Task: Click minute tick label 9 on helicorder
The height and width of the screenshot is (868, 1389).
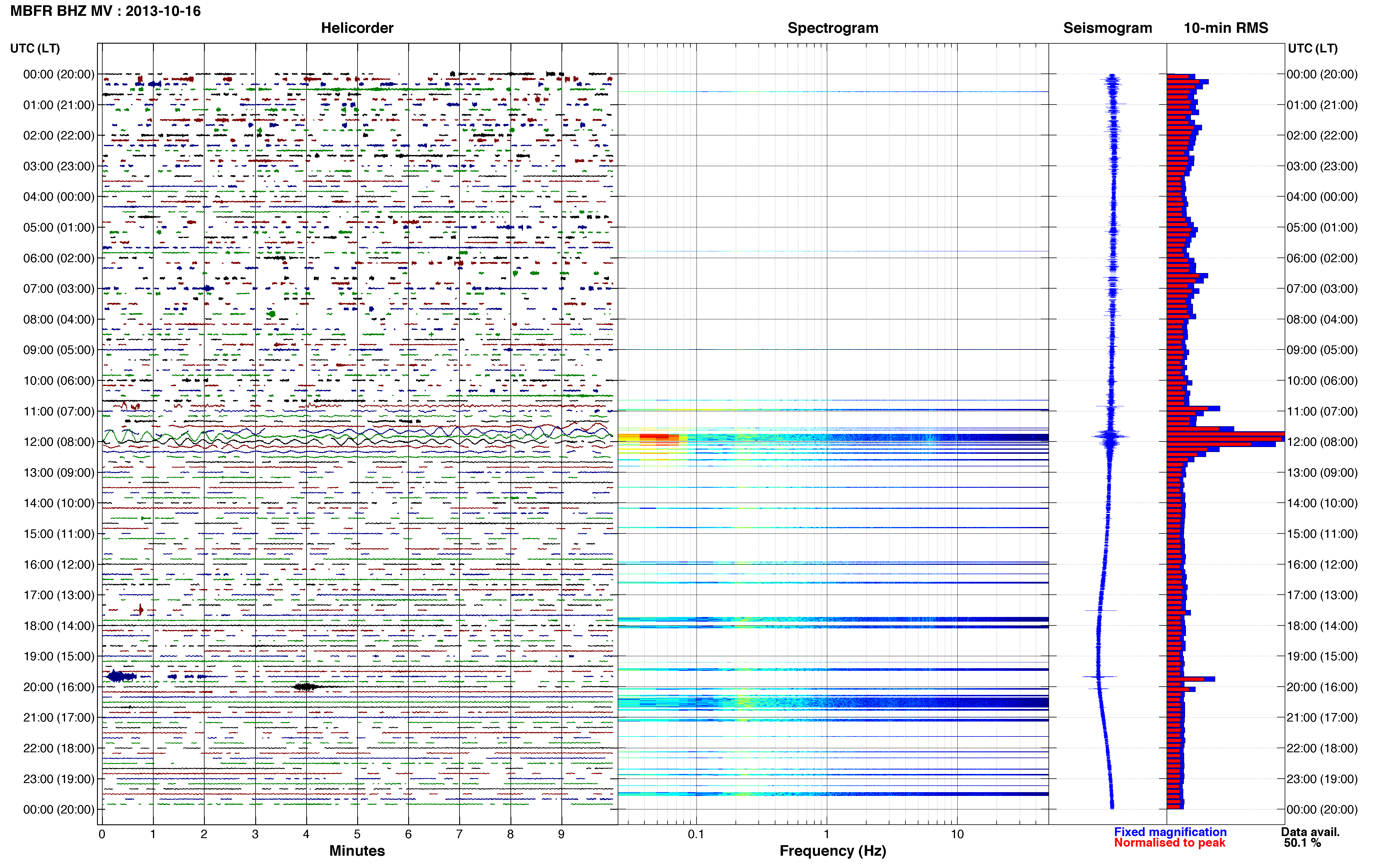Action: point(561,834)
